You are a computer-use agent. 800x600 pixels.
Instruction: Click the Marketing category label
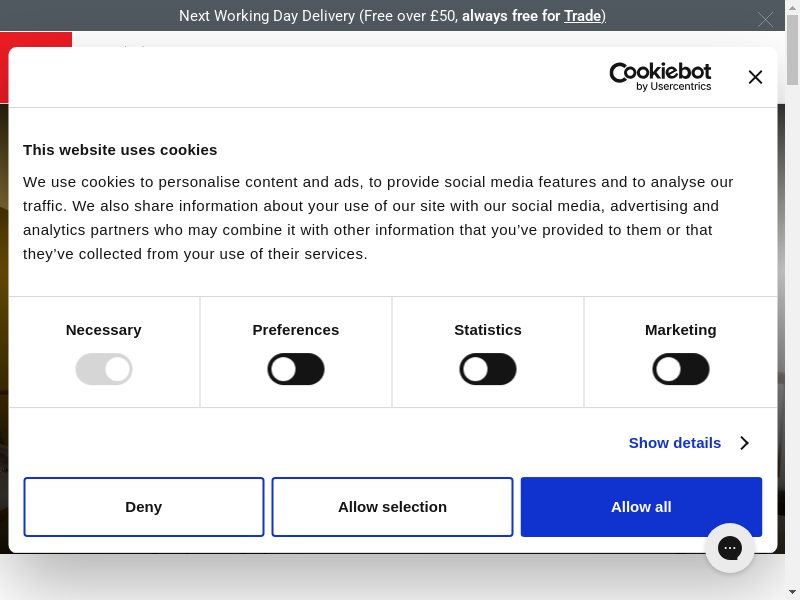pos(681,330)
